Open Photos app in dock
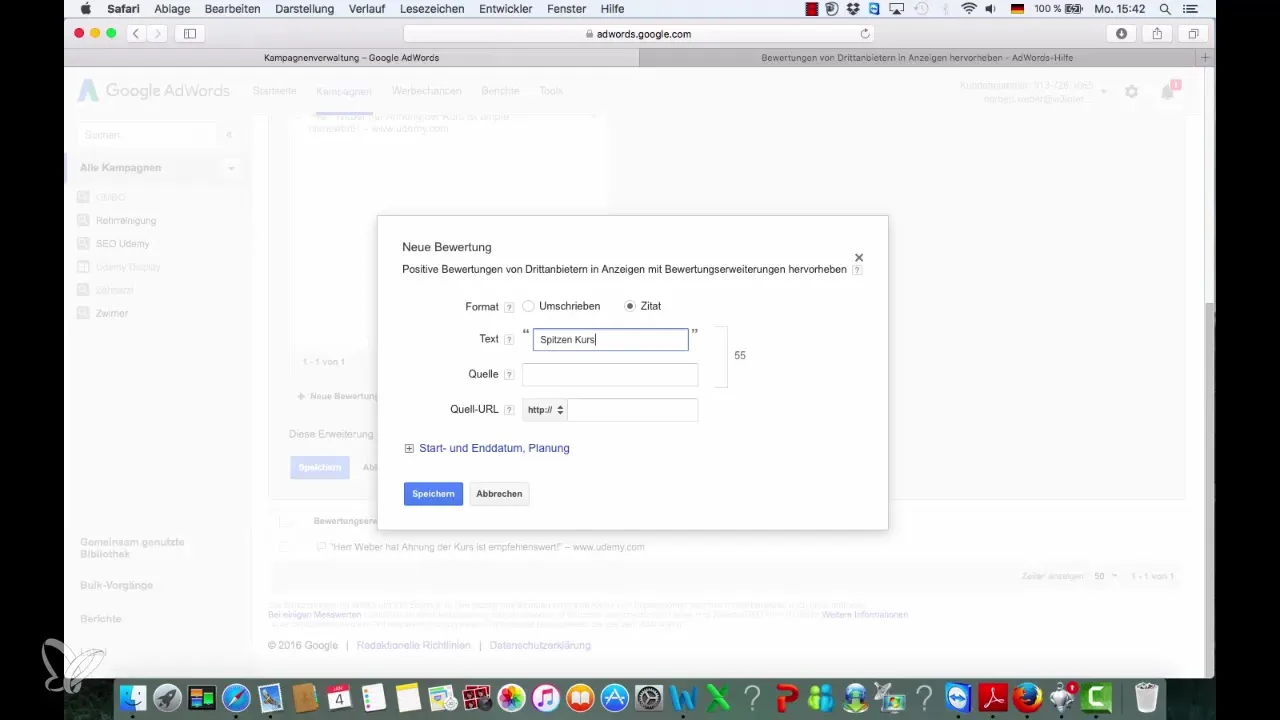 point(511,697)
